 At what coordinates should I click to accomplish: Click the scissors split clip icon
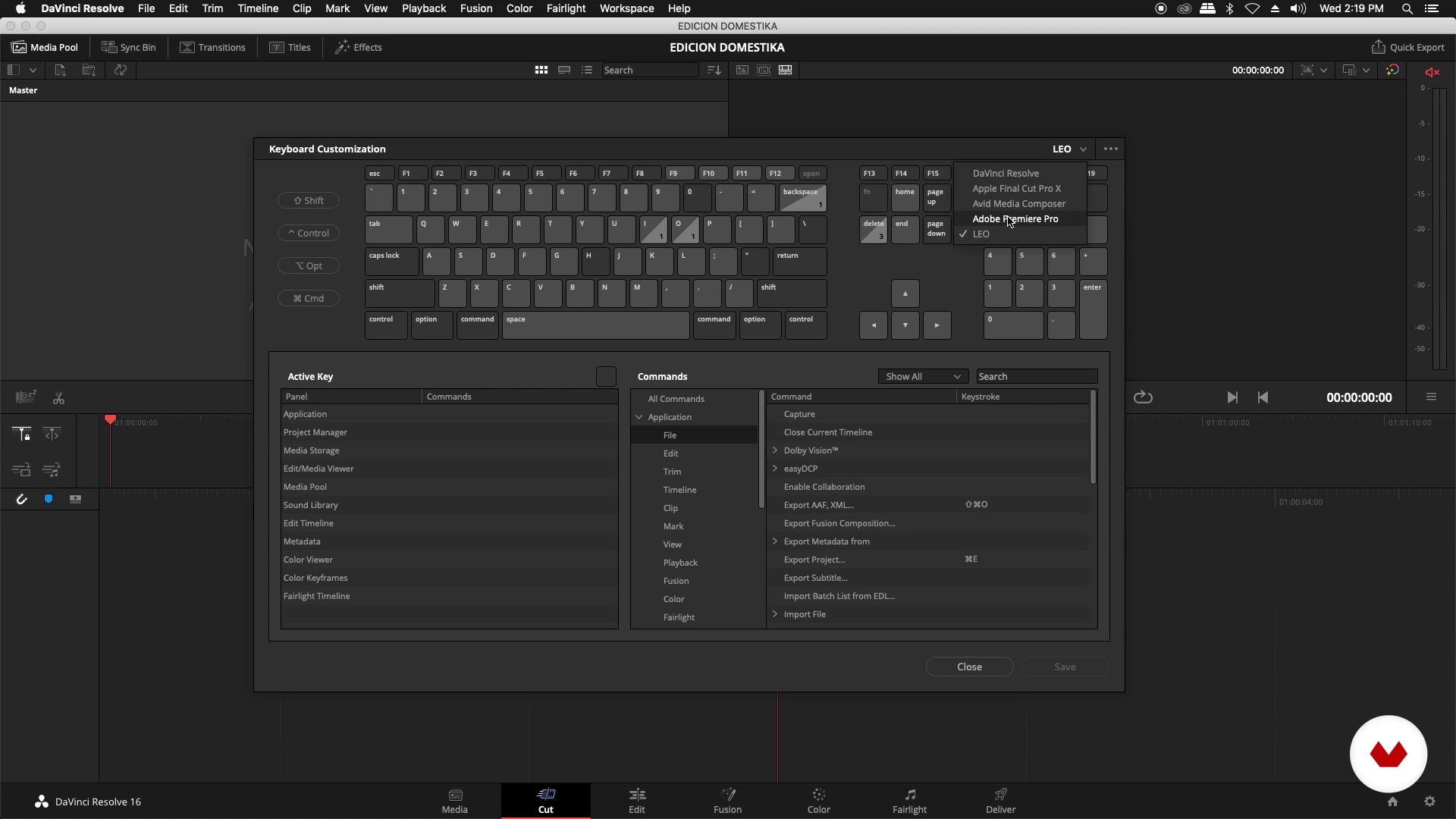click(x=58, y=398)
